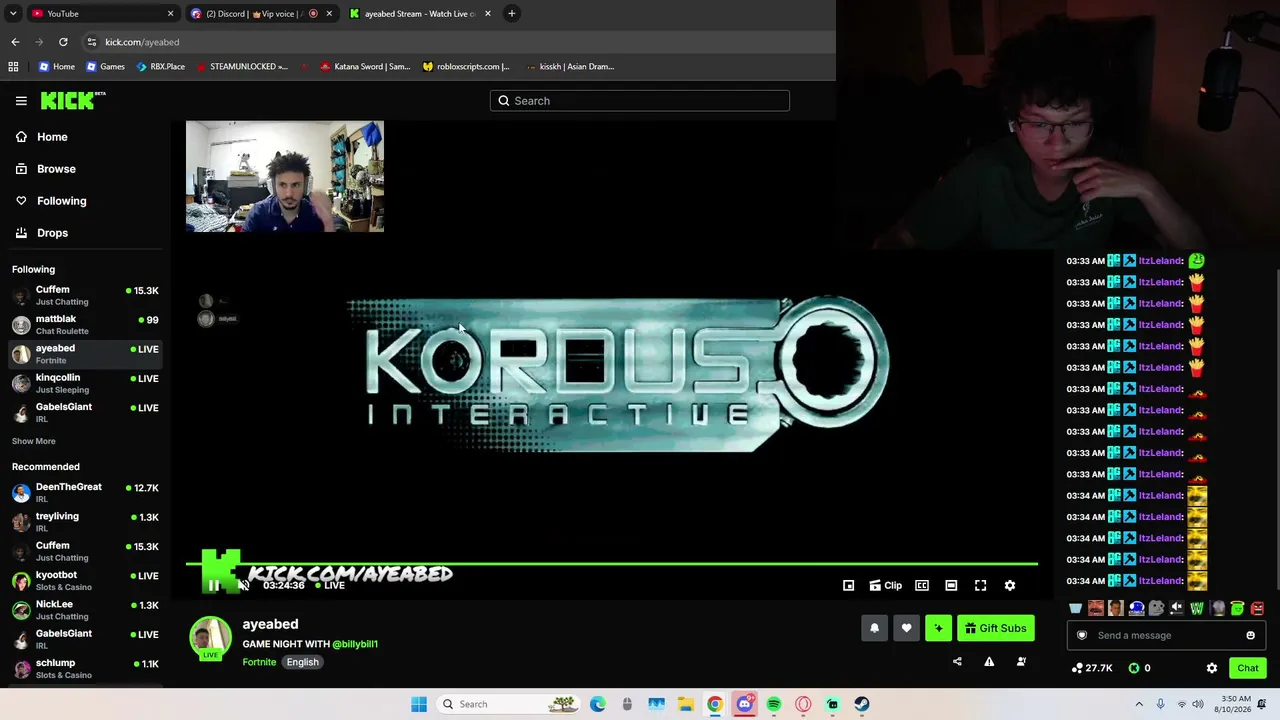Open DeenTheGreat in Recommended list
The width and height of the screenshot is (1280, 720).
[85, 492]
